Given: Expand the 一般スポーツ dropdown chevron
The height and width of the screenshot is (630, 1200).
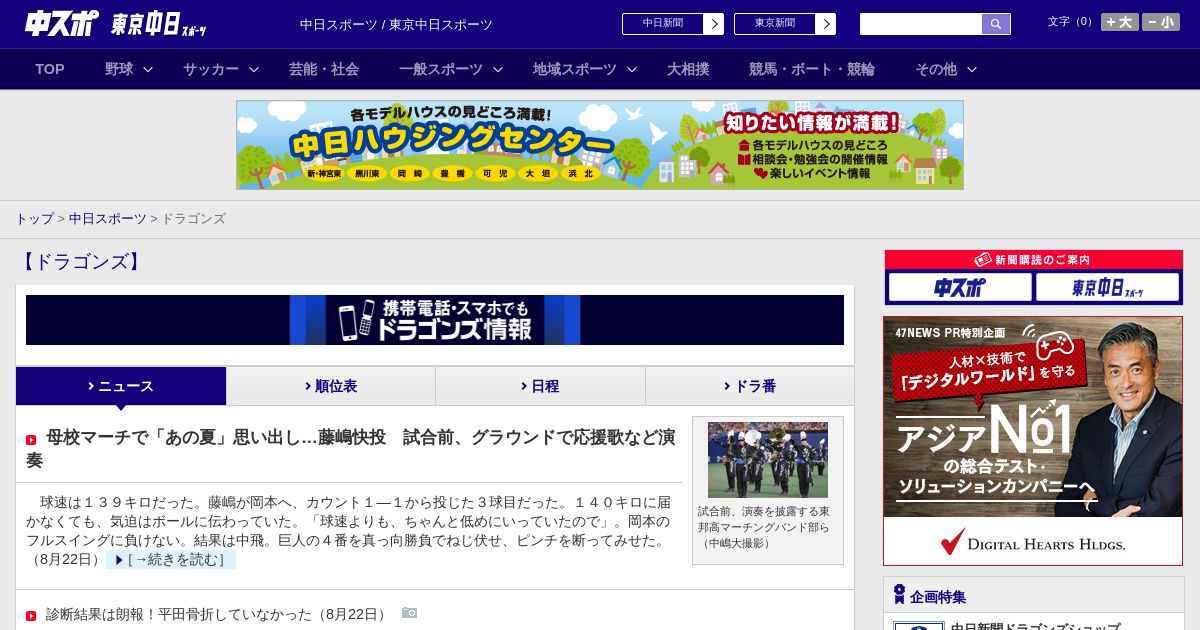Looking at the screenshot, I should click(x=498, y=69).
